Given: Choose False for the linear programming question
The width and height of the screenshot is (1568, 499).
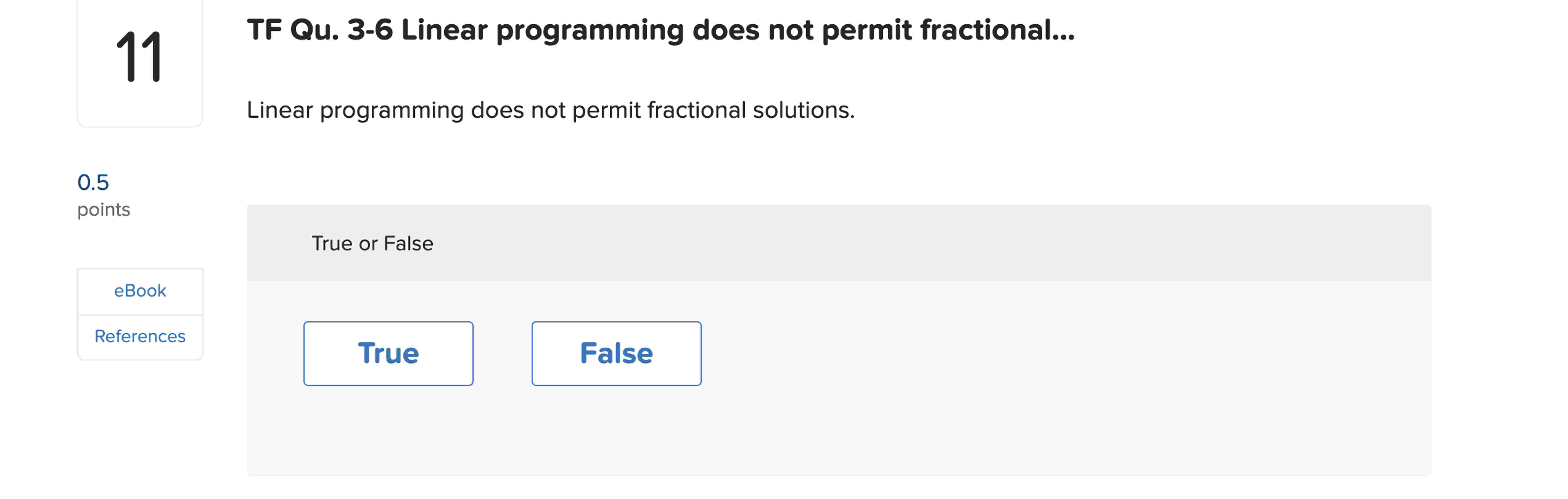Looking at the screenshot, I should (616, 353).
